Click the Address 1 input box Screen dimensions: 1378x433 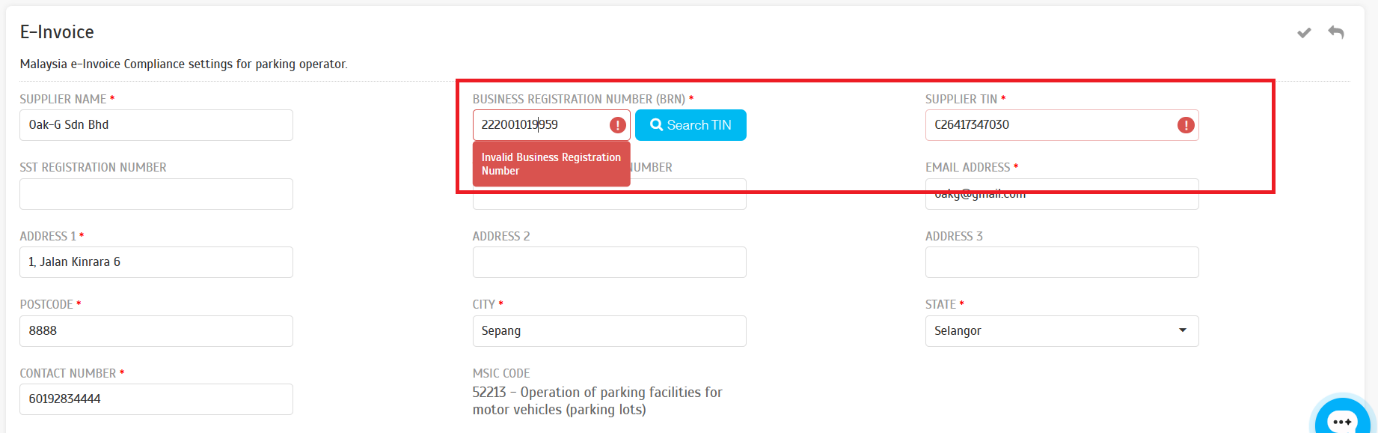pyautogui.click(x=156, y=262)
